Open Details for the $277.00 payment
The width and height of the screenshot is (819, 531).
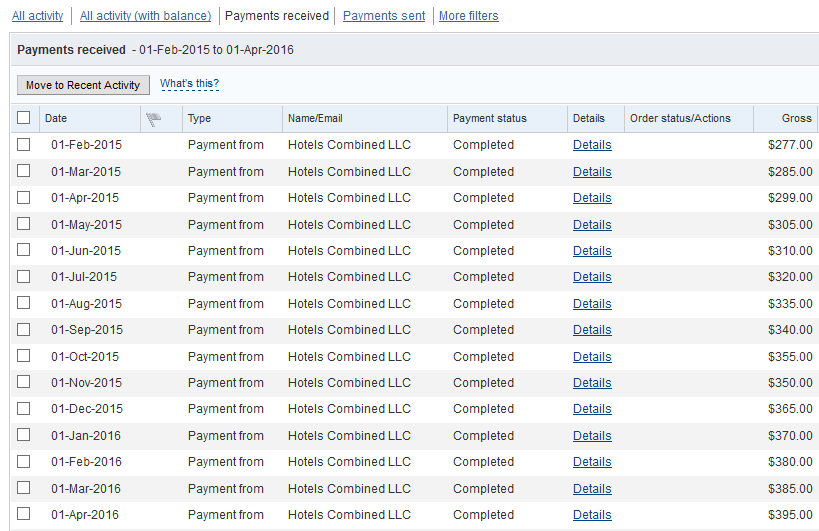pyautogui.click(x=592, y=145)
